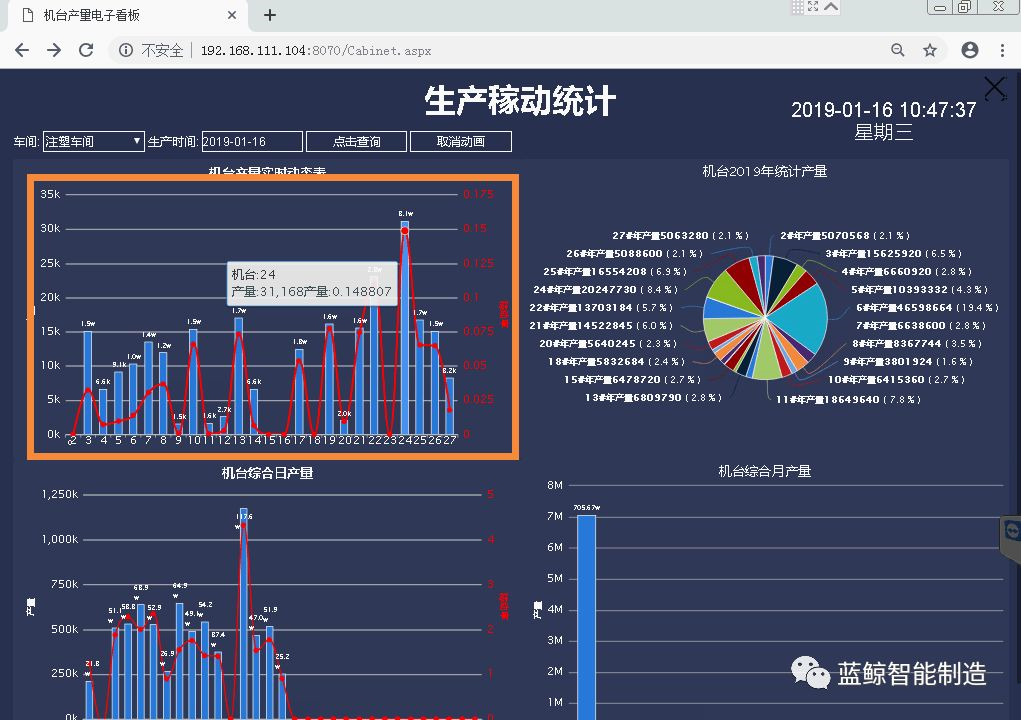Viewport: 1021px width, 720px height.
Task: Click the 705.67w monthly output bar
Action: tap(587, 617)
